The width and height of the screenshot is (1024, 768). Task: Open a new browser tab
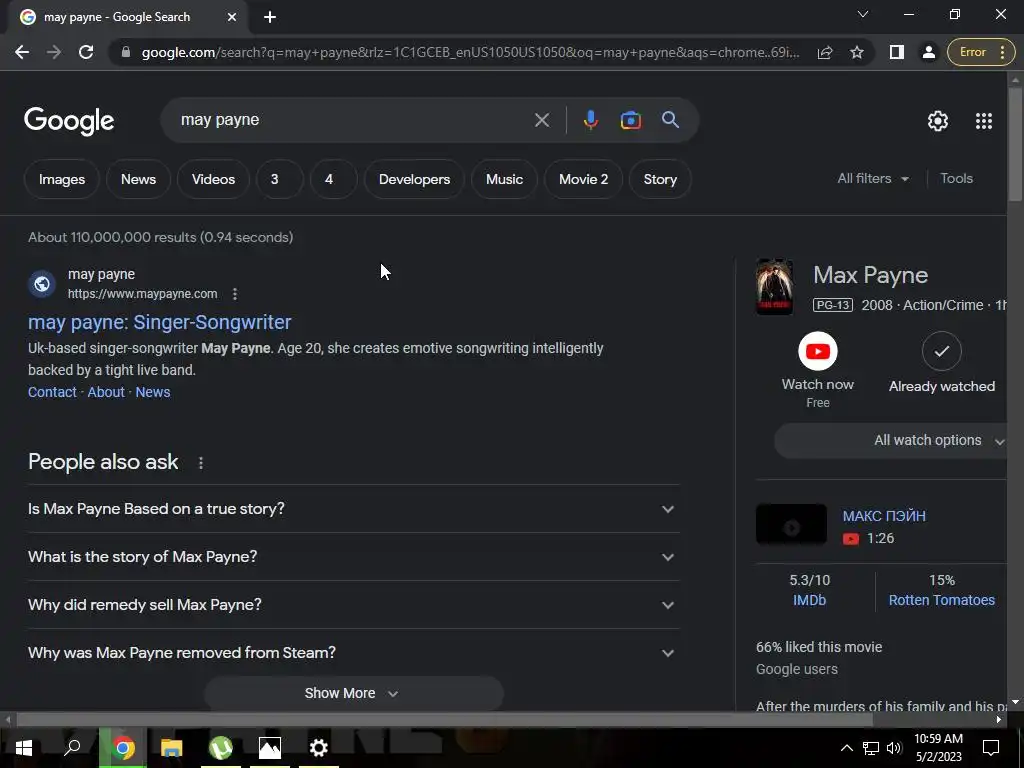click(x=270, y=17)
